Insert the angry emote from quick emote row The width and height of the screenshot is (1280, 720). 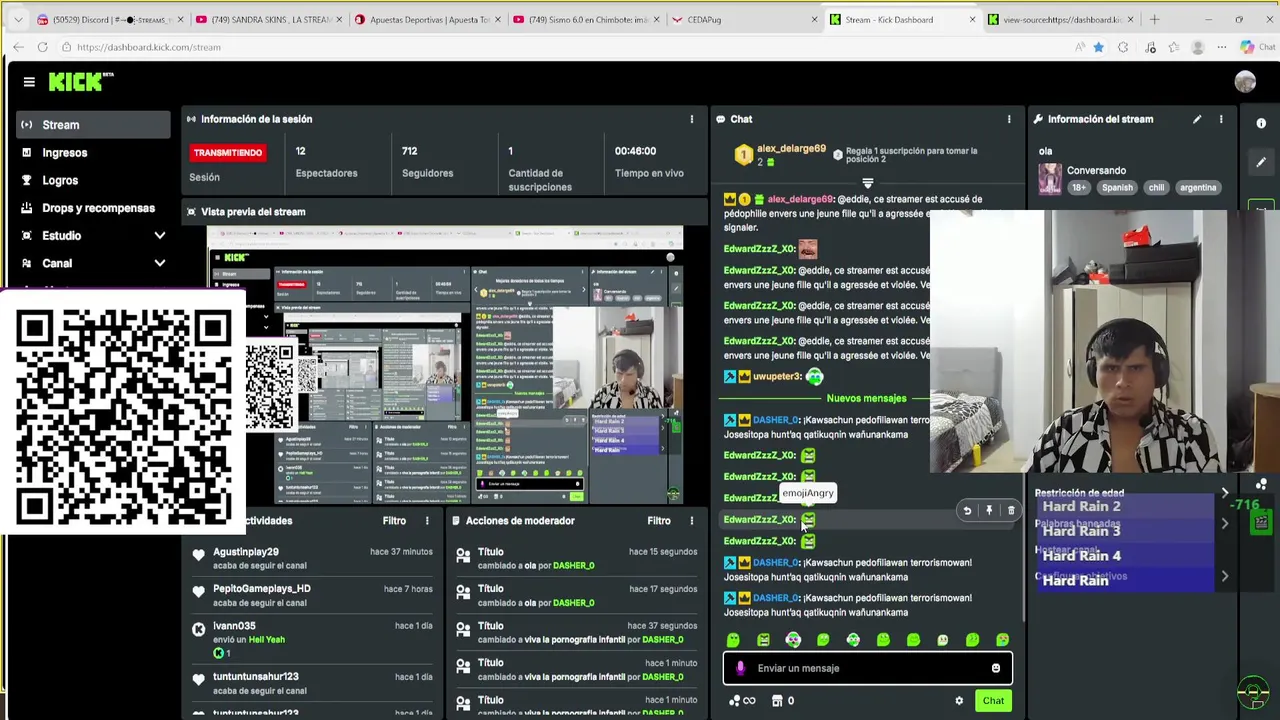763,640
